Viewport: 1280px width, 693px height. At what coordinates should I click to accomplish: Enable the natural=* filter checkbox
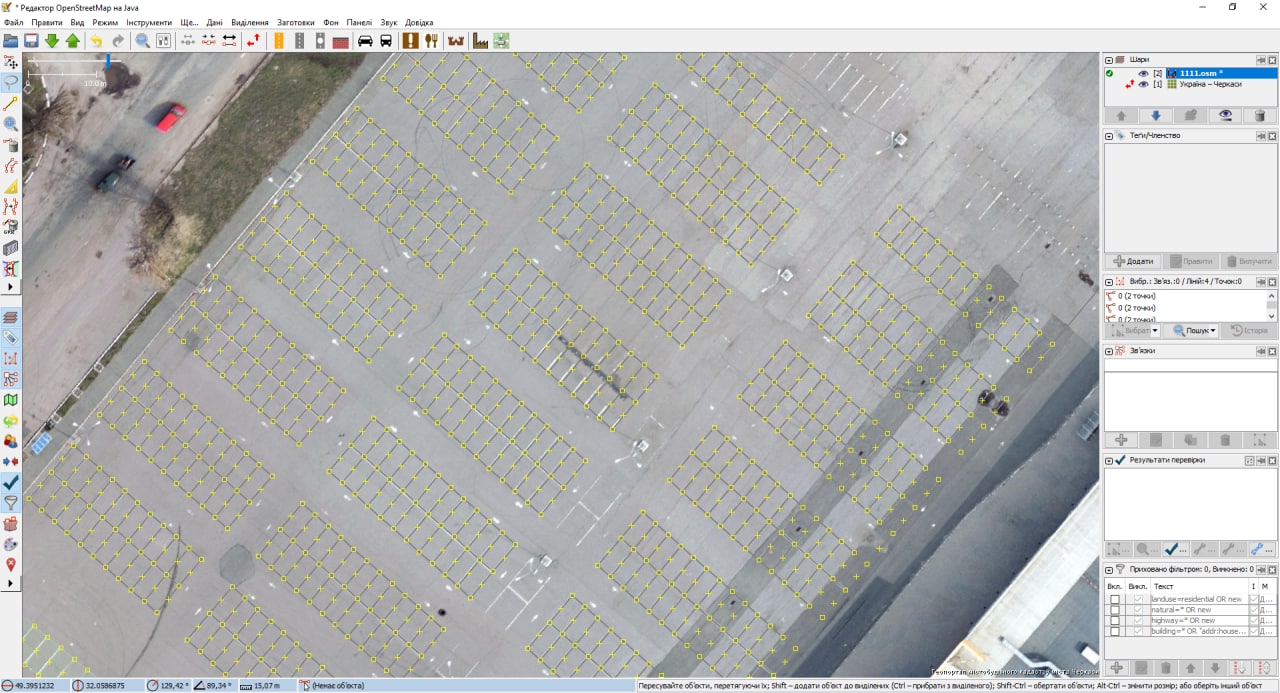click(x=1115, y=610)
